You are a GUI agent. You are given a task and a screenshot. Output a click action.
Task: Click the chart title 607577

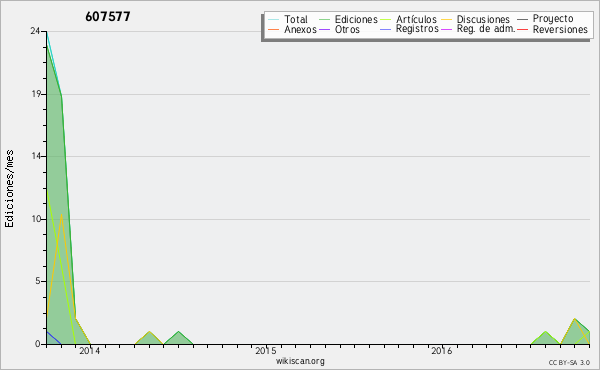point(108,16)
